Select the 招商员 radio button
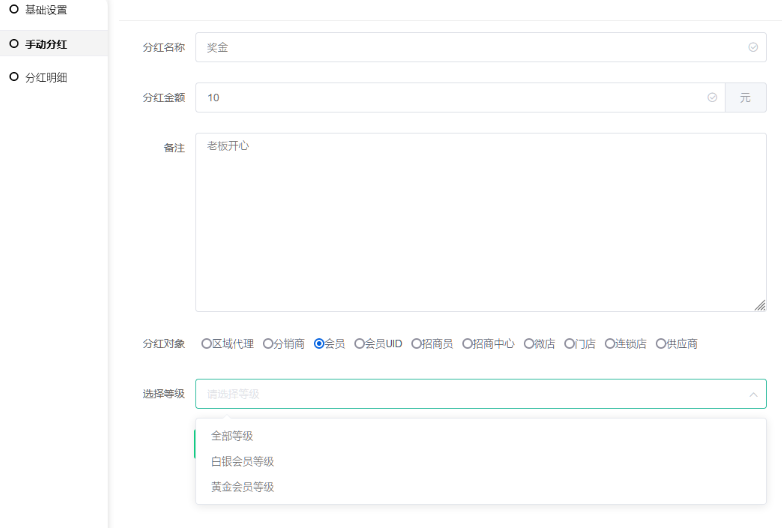The image size is (782, 528). coord(417,344)
